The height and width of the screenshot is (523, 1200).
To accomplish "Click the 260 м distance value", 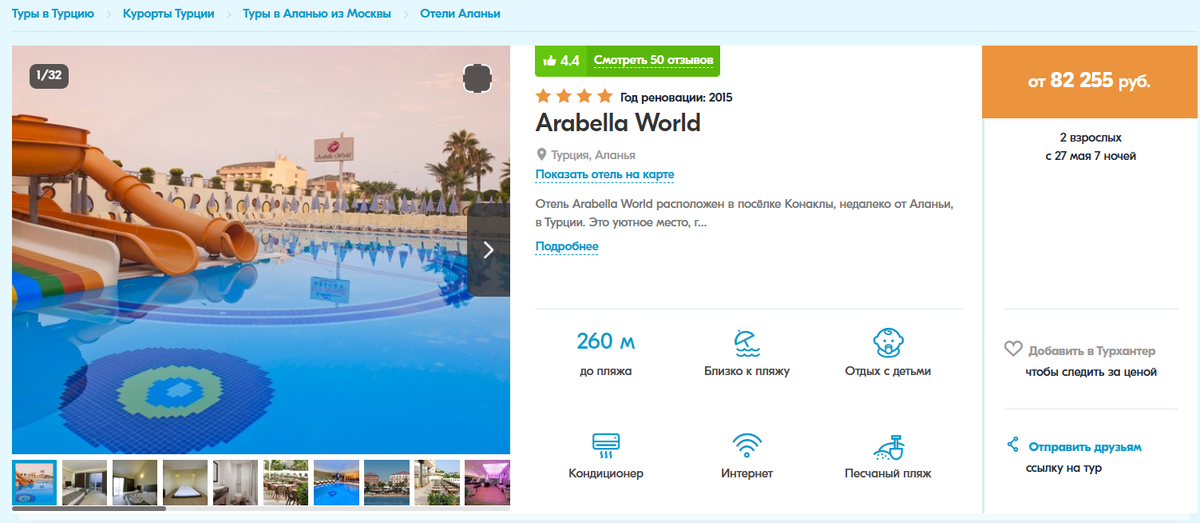I will point(606,341).
